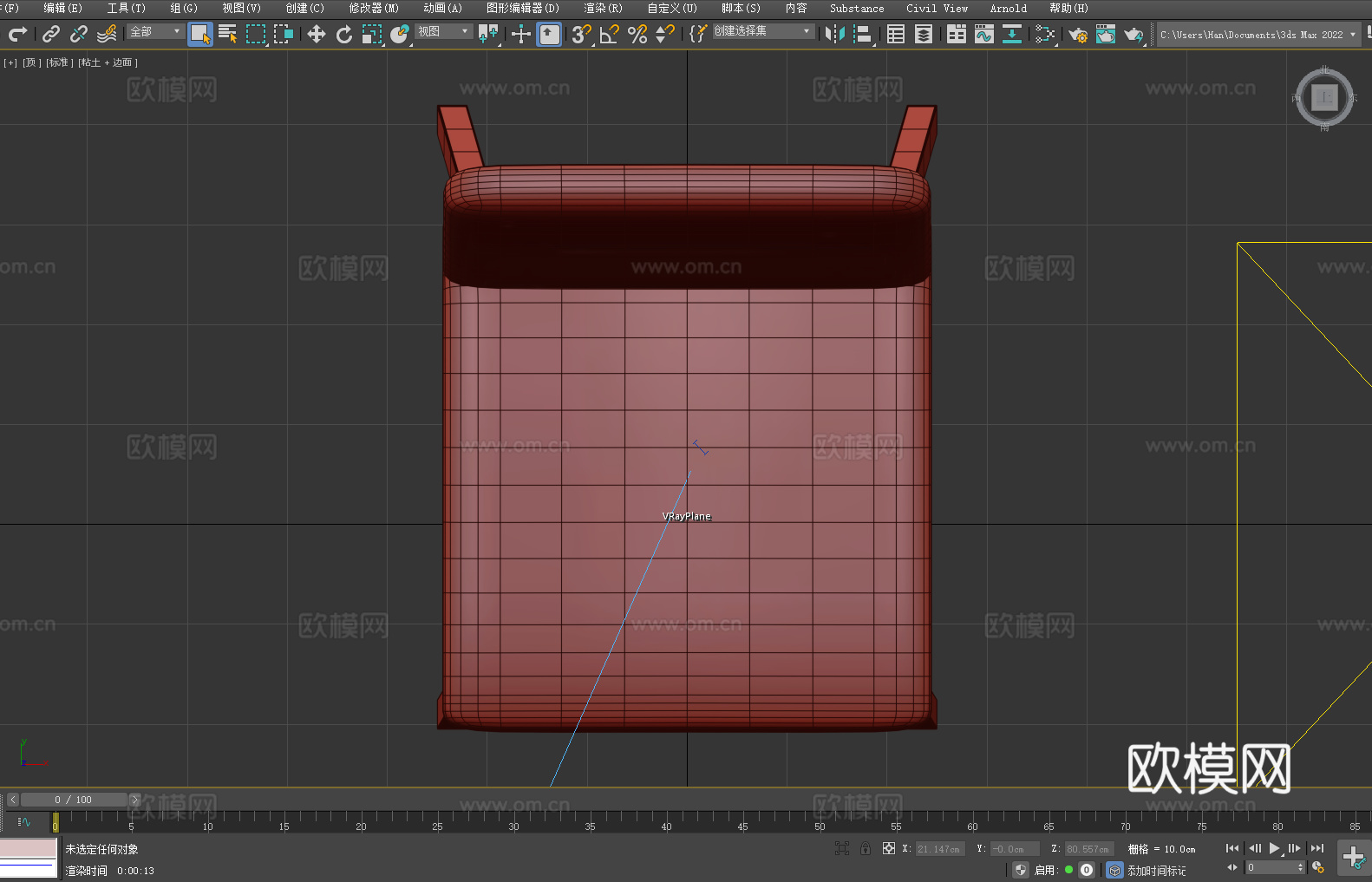Click the Bind to Space Warp icon

[x=107, y=34]
